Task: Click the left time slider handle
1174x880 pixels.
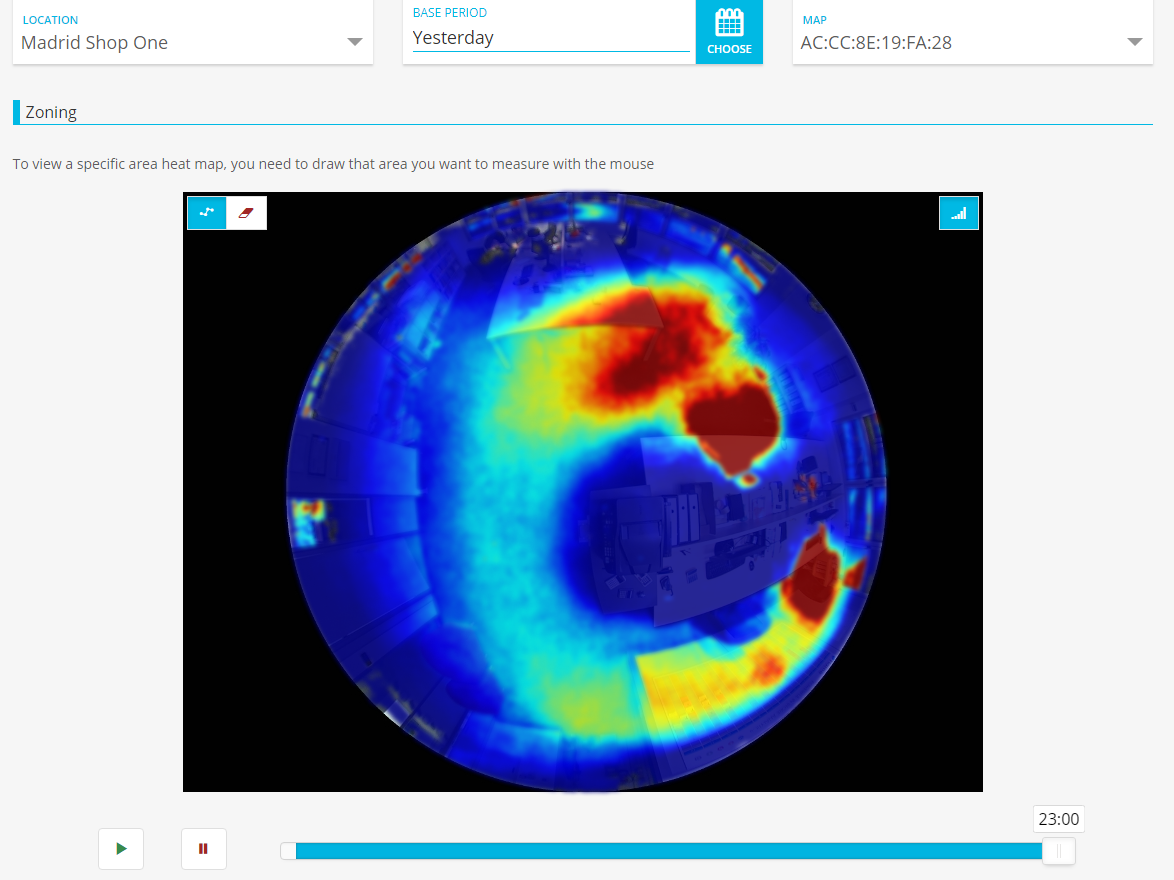Action: pyautogui.click(x=288, y=851)
